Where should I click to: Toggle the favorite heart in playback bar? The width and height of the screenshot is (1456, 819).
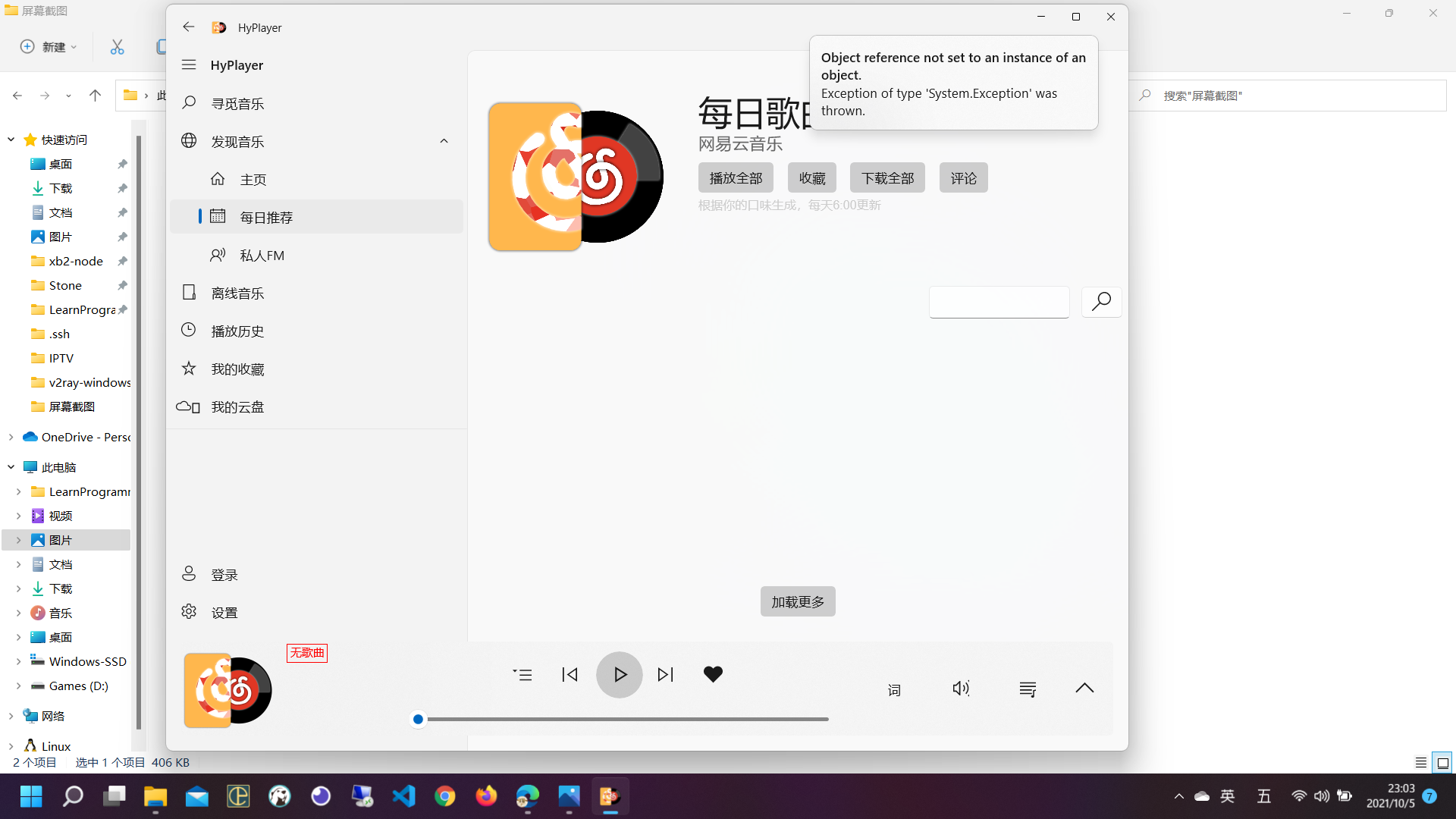click(x=712, y=674)
